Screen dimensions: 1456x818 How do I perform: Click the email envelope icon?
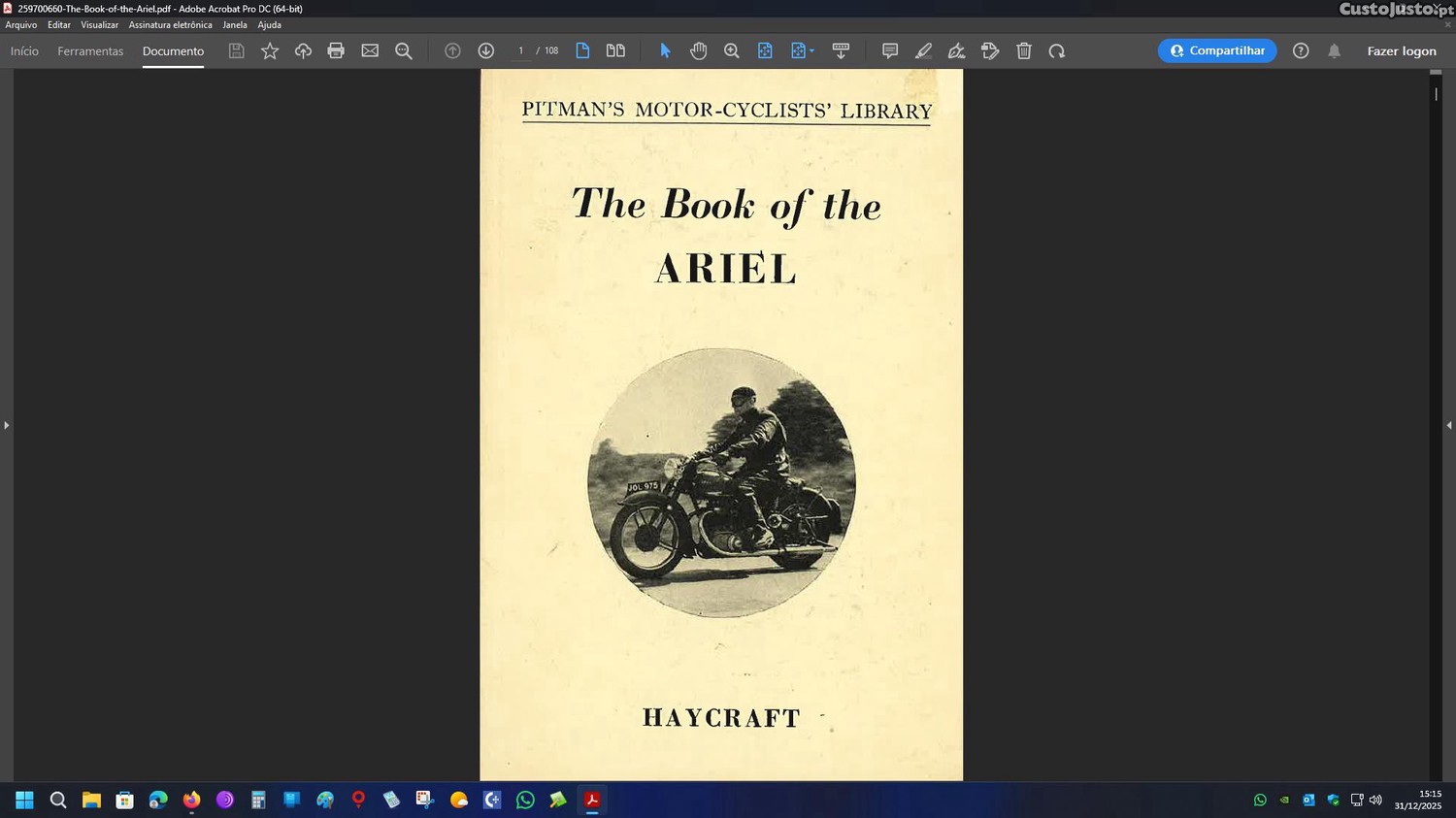(370, 50)
